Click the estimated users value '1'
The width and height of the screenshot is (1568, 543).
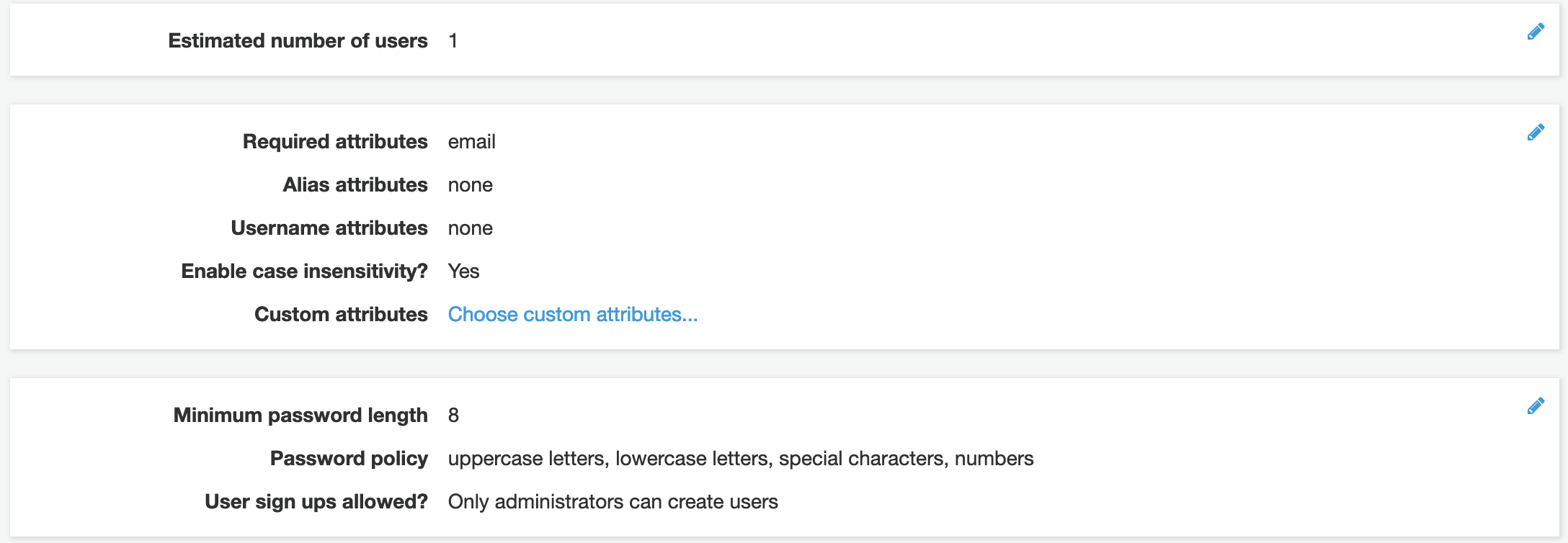(453, 41)
